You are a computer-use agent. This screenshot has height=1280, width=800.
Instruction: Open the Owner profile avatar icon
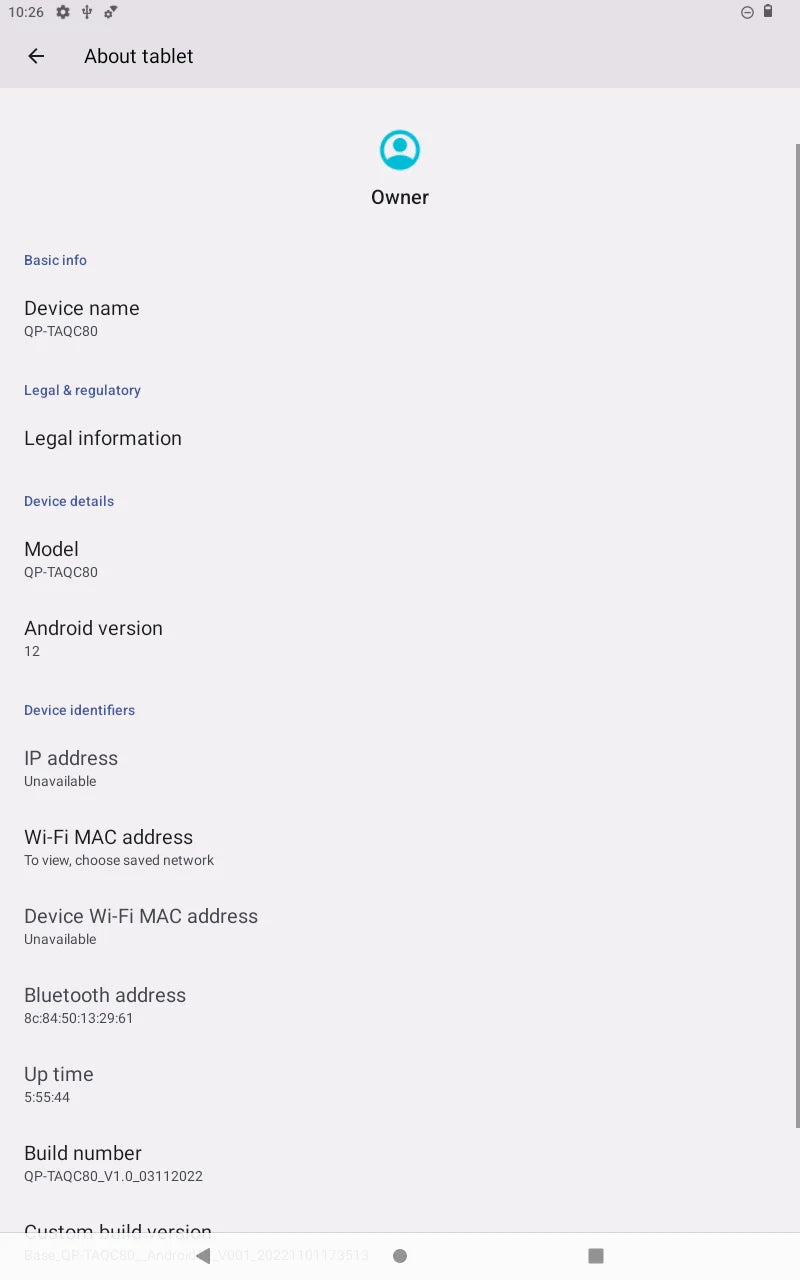pyautogui.click(x=400, y=148)
